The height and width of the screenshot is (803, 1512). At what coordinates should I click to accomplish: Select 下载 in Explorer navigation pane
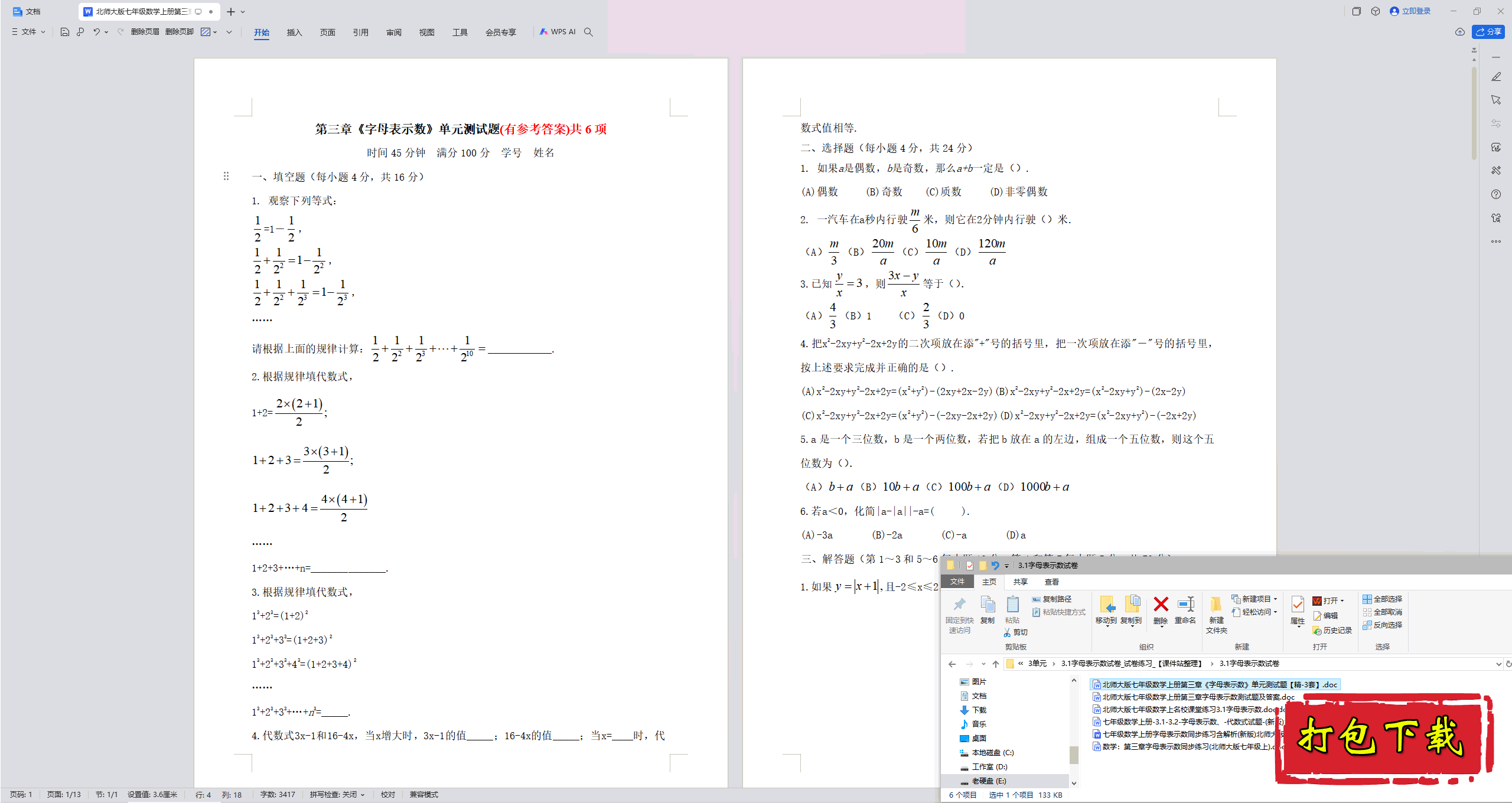click(973, 710)
